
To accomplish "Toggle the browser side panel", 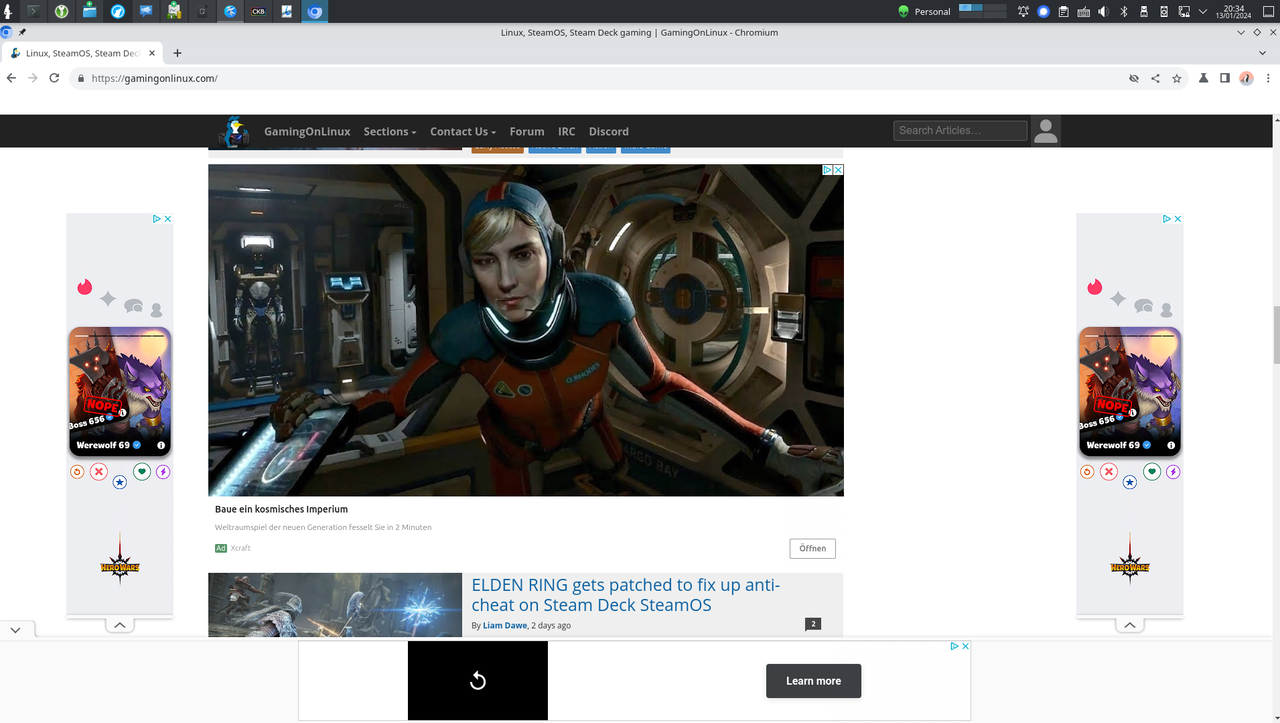I will (1225, 78).
